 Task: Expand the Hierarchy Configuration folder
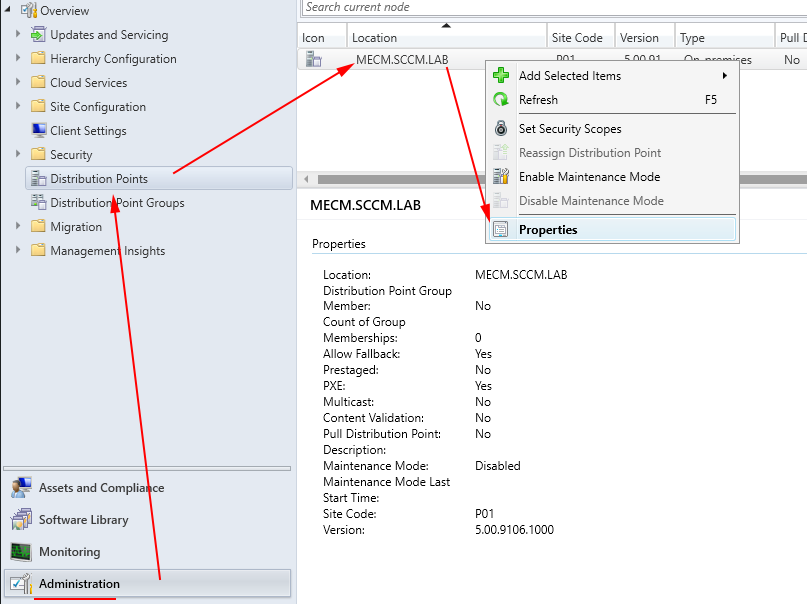[18, 59]
